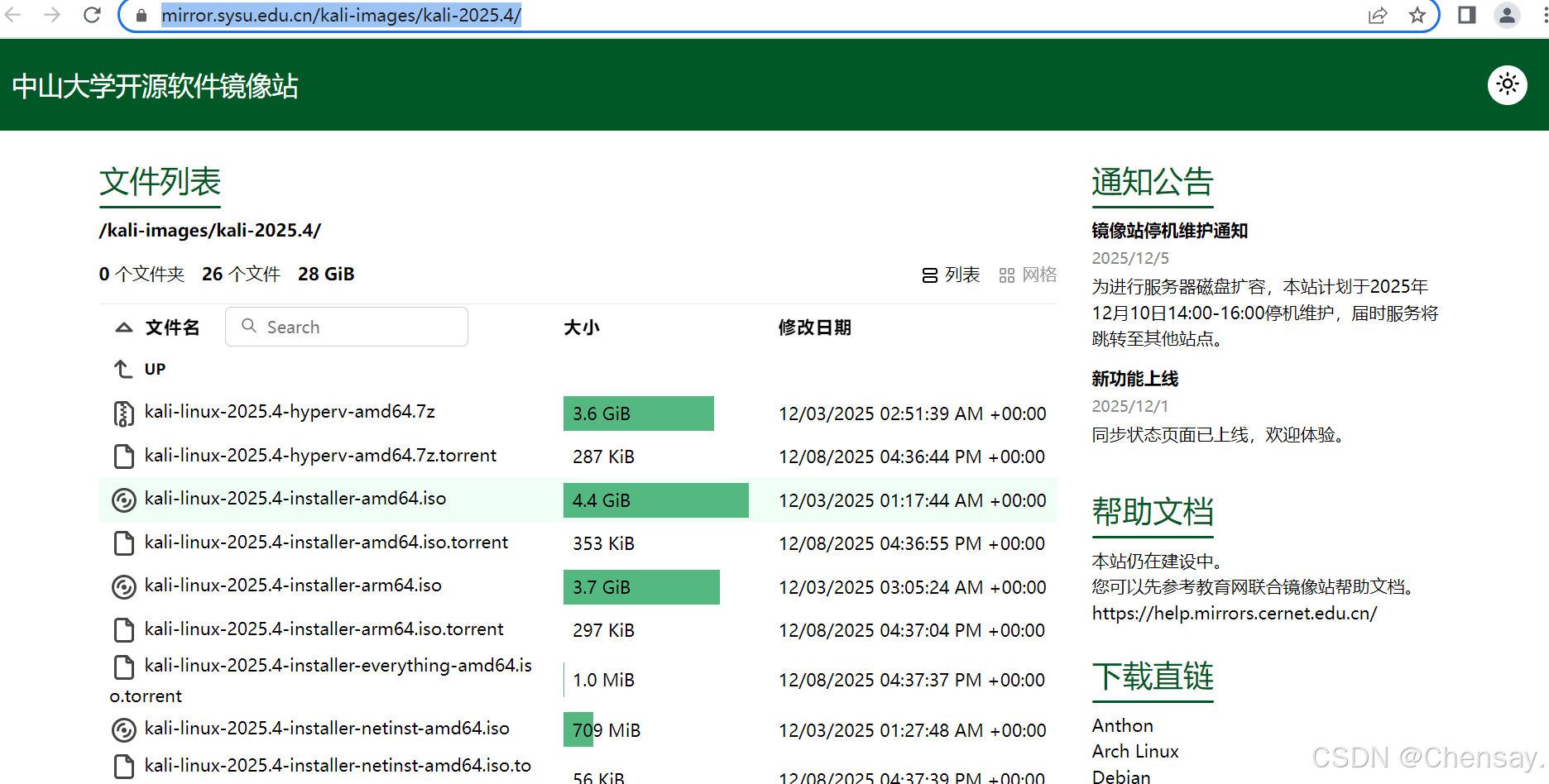
Task: Click the disc icon for installer-arm64.iso
Action: [123, 586]
